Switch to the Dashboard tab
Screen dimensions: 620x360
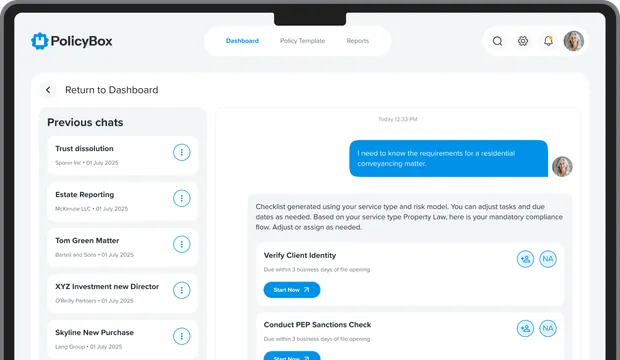pos(242,41)
